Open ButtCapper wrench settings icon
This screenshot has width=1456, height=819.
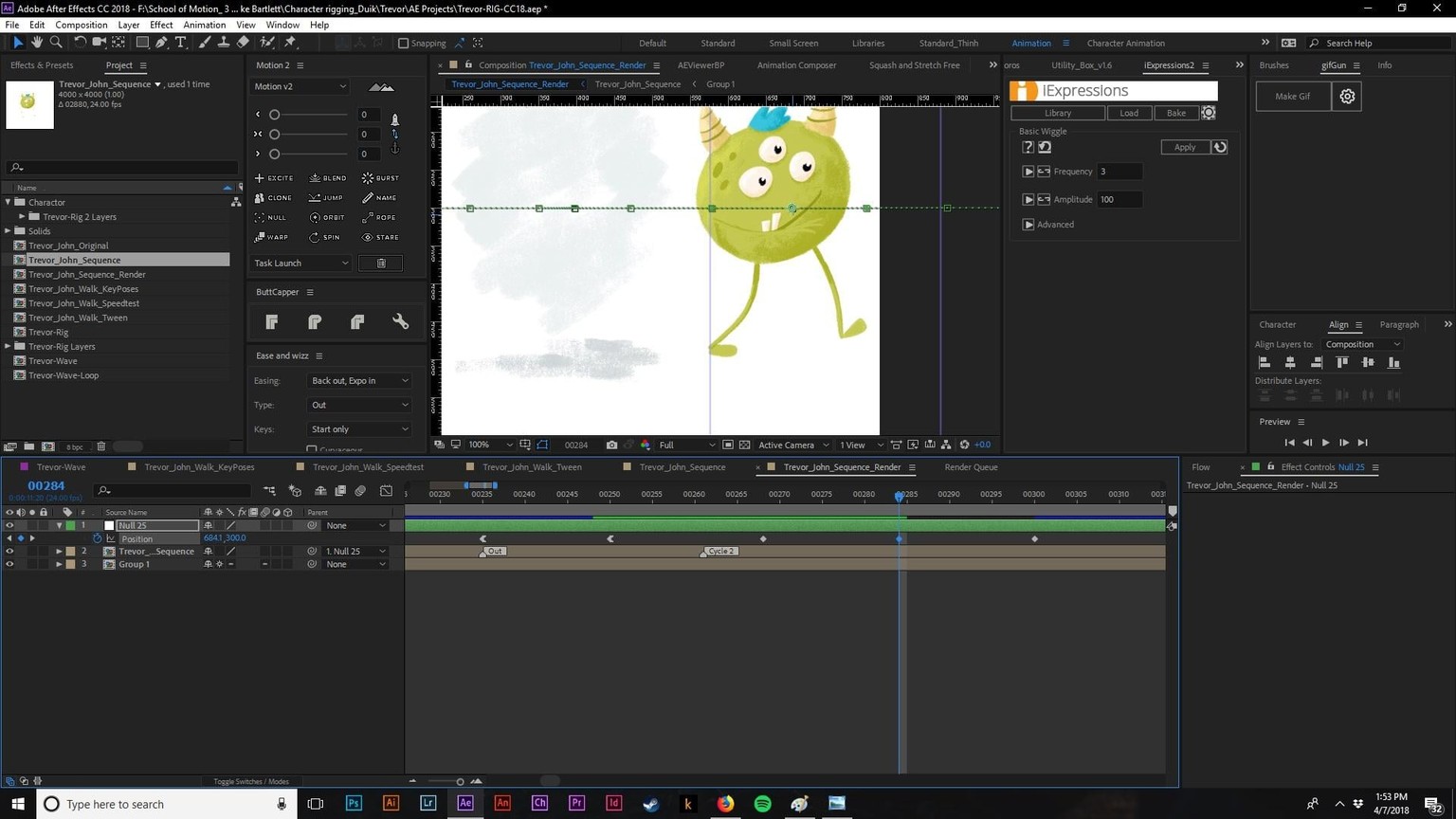pyautogui.click(x=400, y=322)
